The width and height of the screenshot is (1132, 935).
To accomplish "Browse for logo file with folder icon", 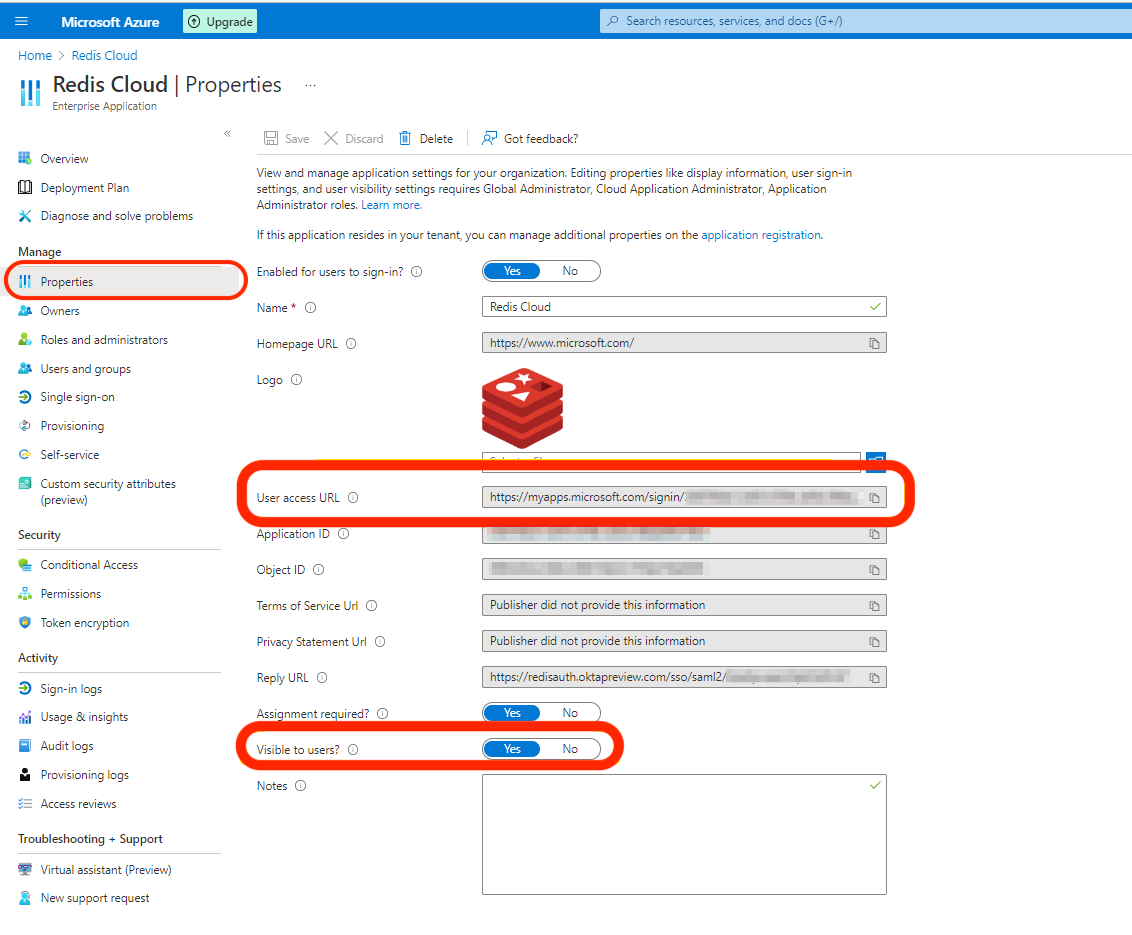I will [x=876, y=460].
